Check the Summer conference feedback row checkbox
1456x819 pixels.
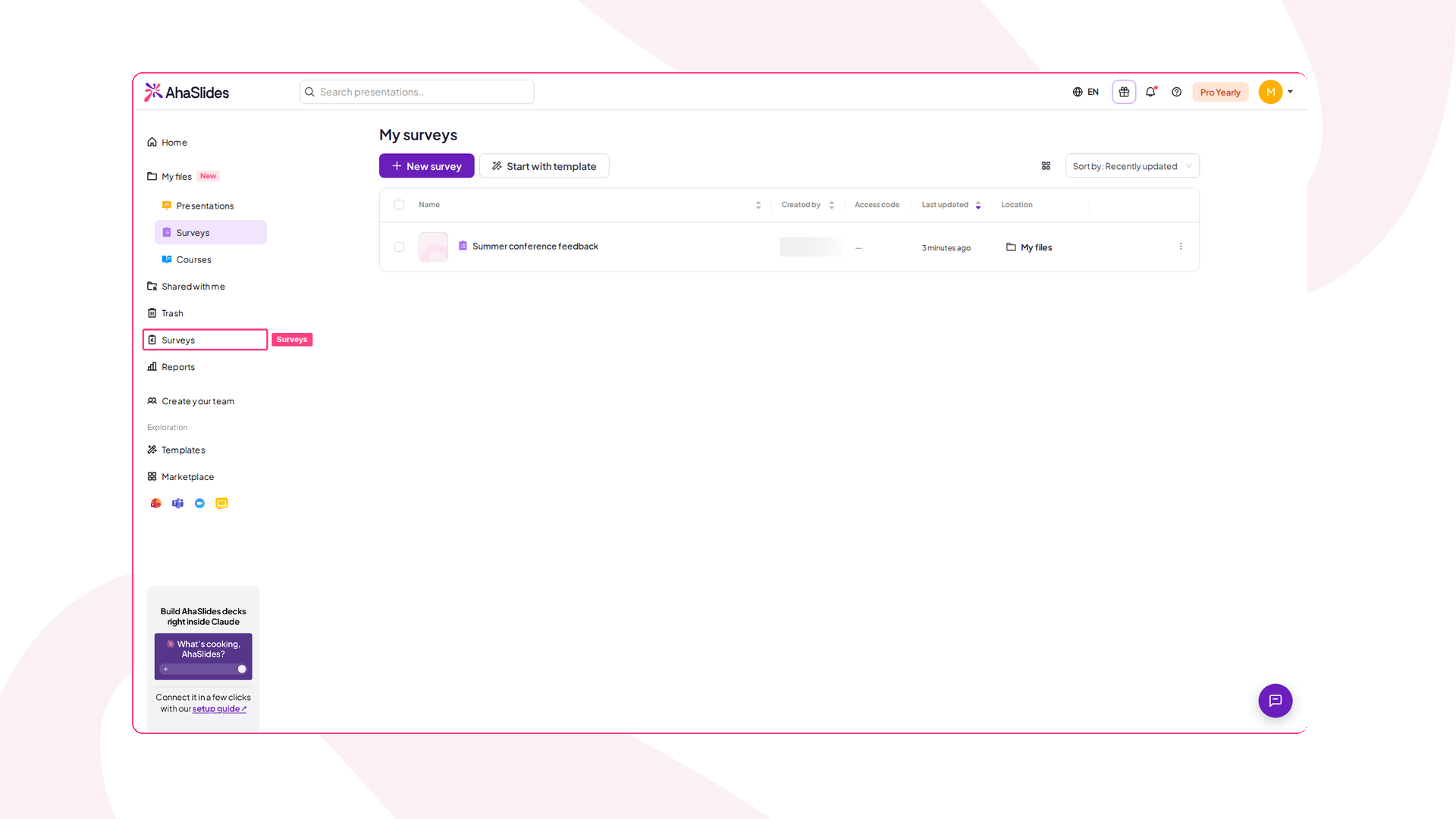click(x=400, y=246)
